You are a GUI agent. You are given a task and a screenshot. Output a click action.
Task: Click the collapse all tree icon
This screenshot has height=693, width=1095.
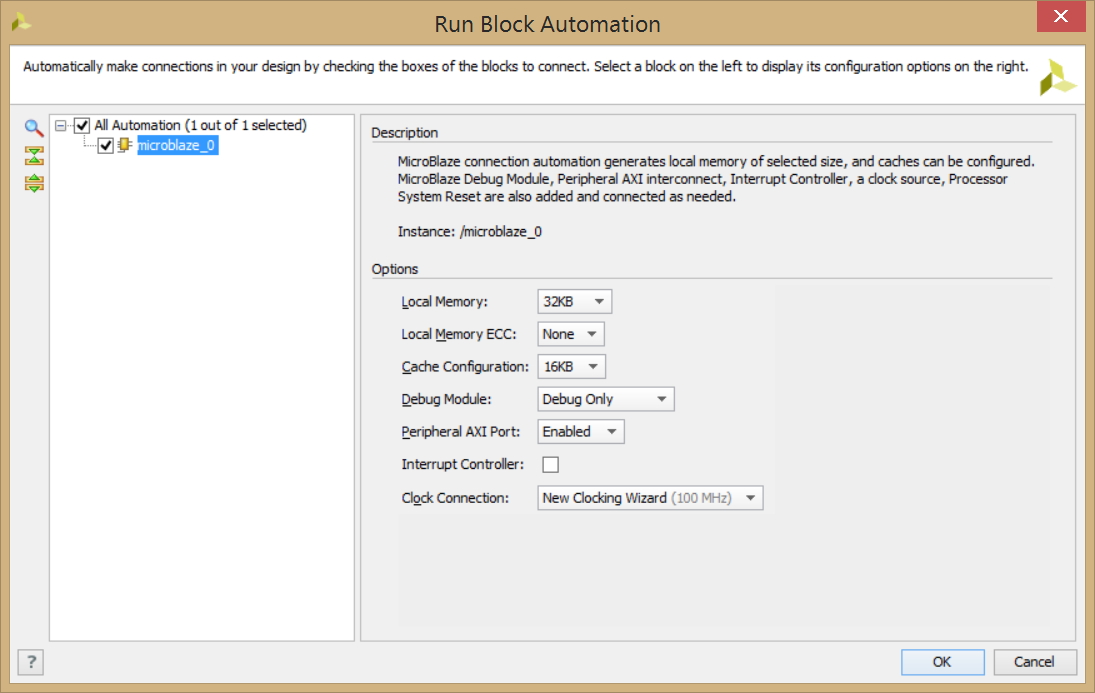[34, 155]
